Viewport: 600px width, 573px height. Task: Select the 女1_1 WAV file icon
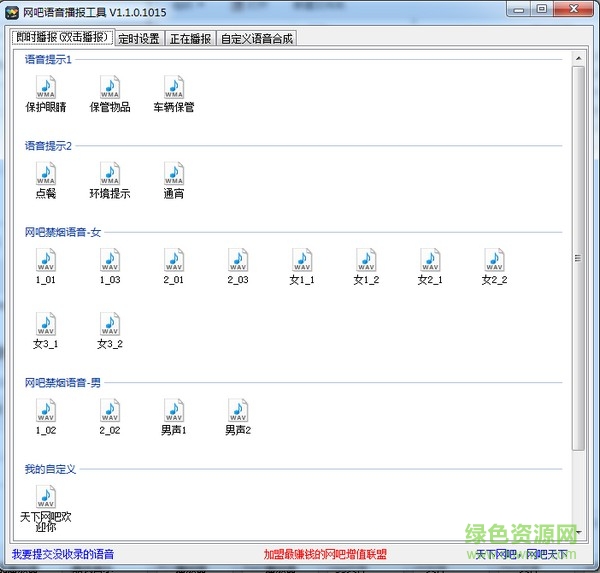click(302, 260)
